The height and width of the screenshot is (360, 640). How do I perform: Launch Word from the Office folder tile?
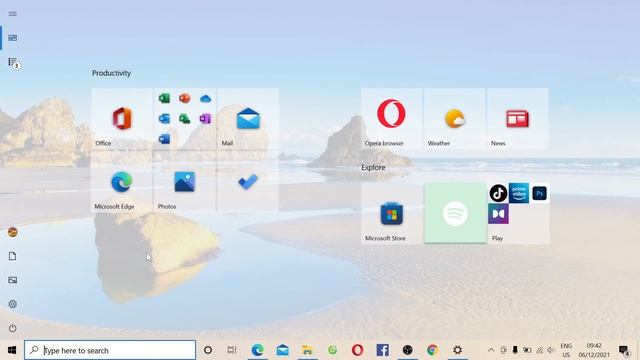(x=164, y=139)
